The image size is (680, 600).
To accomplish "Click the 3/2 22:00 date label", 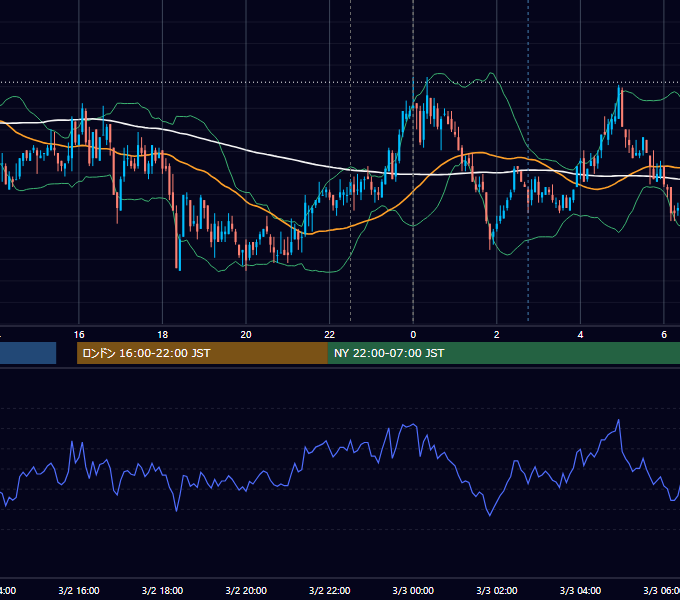I will point(330,590).
